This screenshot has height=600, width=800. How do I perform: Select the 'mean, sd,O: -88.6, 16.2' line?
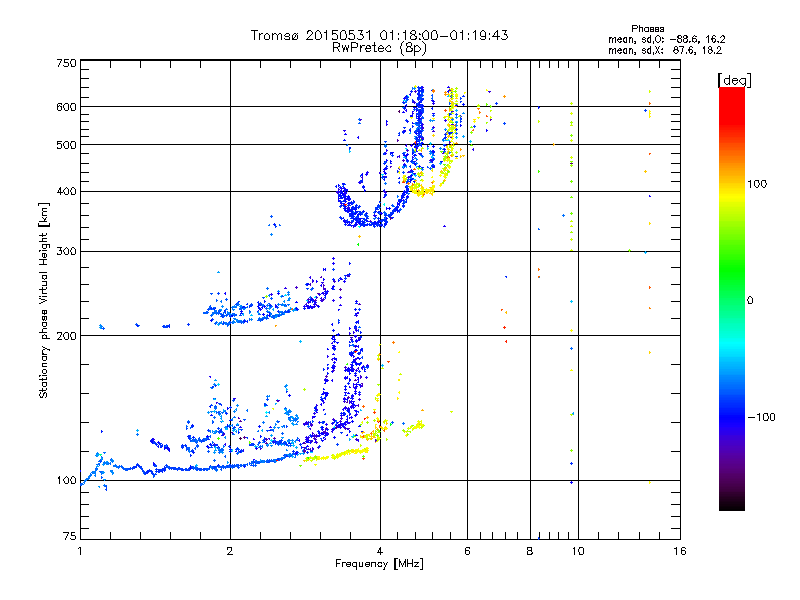pos(666,39)
